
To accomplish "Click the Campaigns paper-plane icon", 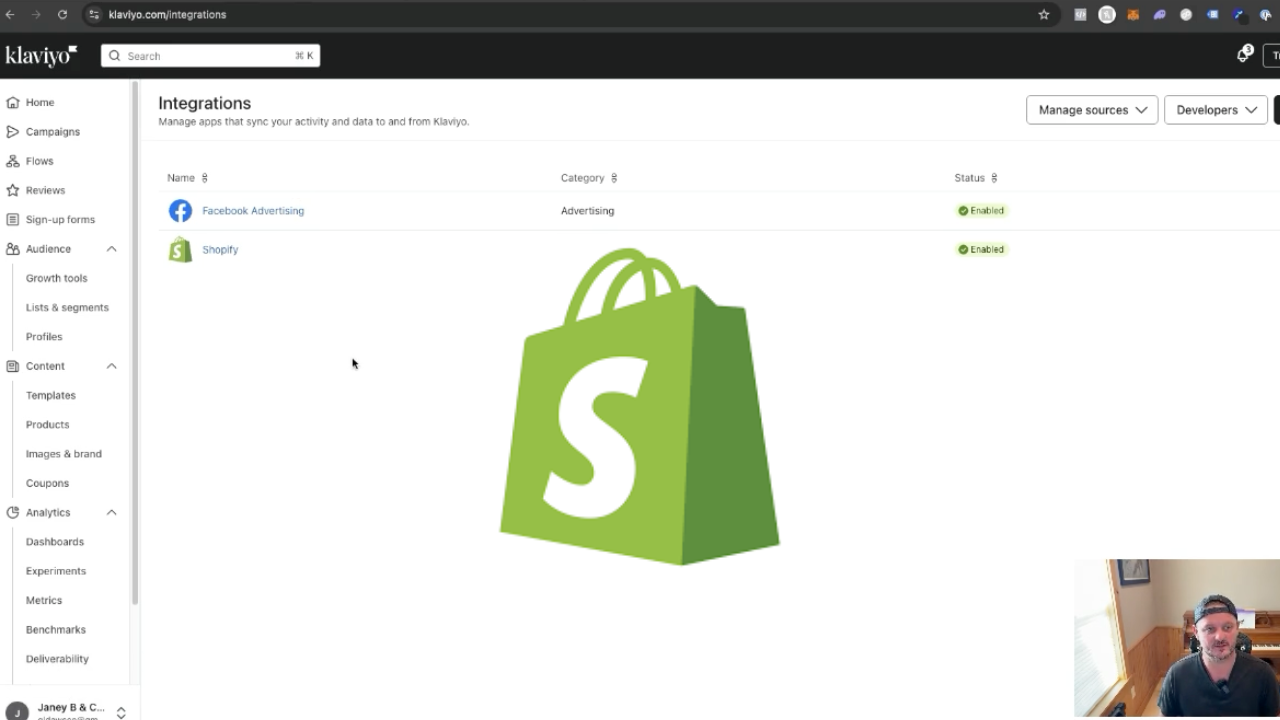I will [13, 132].
